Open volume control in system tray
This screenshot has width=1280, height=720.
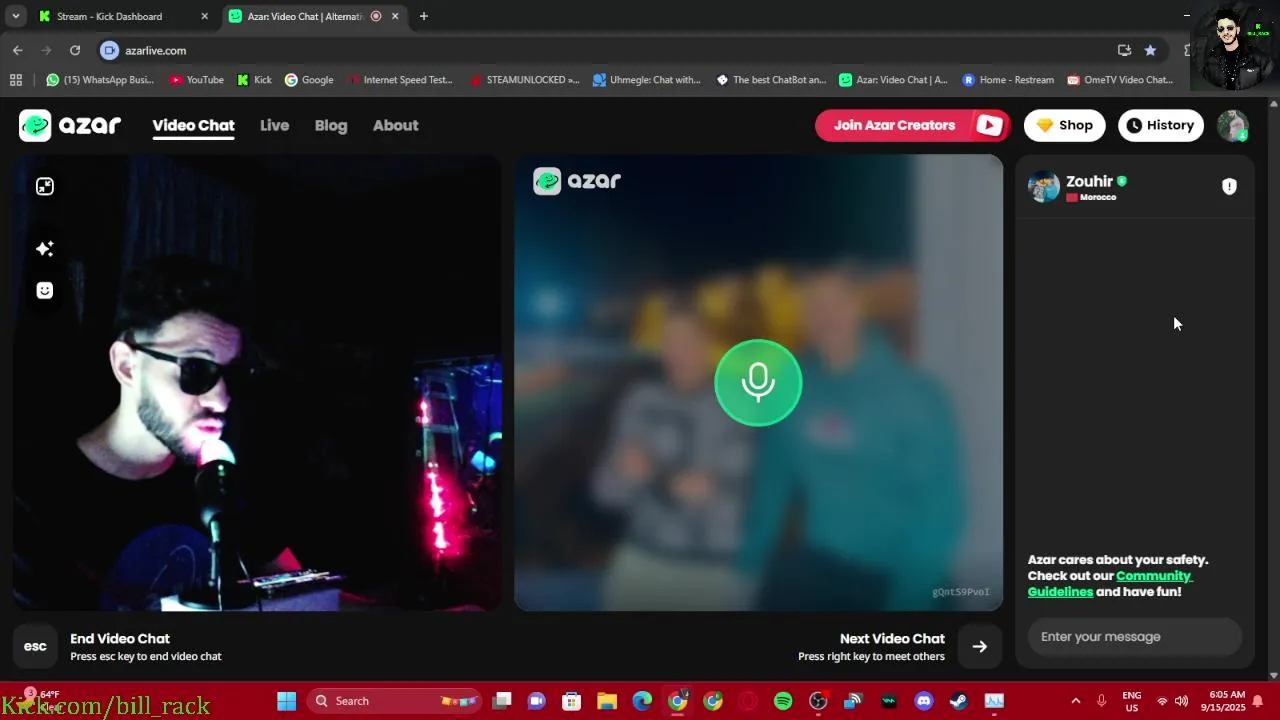(x=1181, y=701)
